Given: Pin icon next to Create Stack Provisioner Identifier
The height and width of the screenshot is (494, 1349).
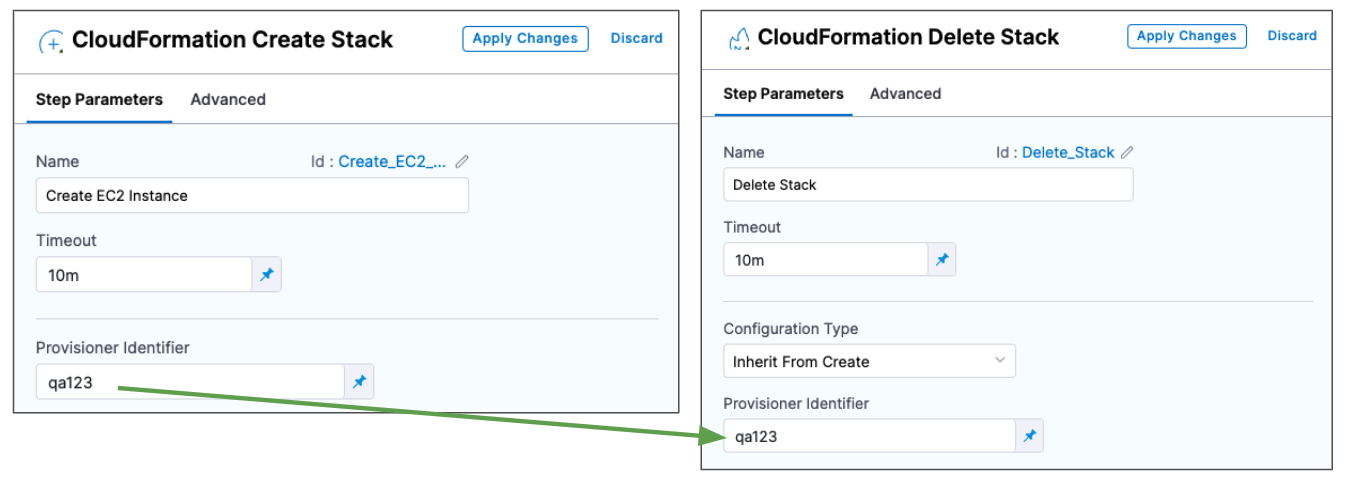Looking at the screenshot, I should [359, 381].
